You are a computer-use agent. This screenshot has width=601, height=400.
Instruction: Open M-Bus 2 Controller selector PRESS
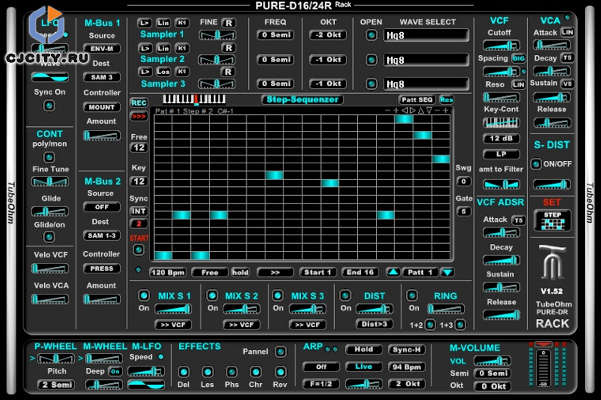pyautogui.click(x=102, y=269)
